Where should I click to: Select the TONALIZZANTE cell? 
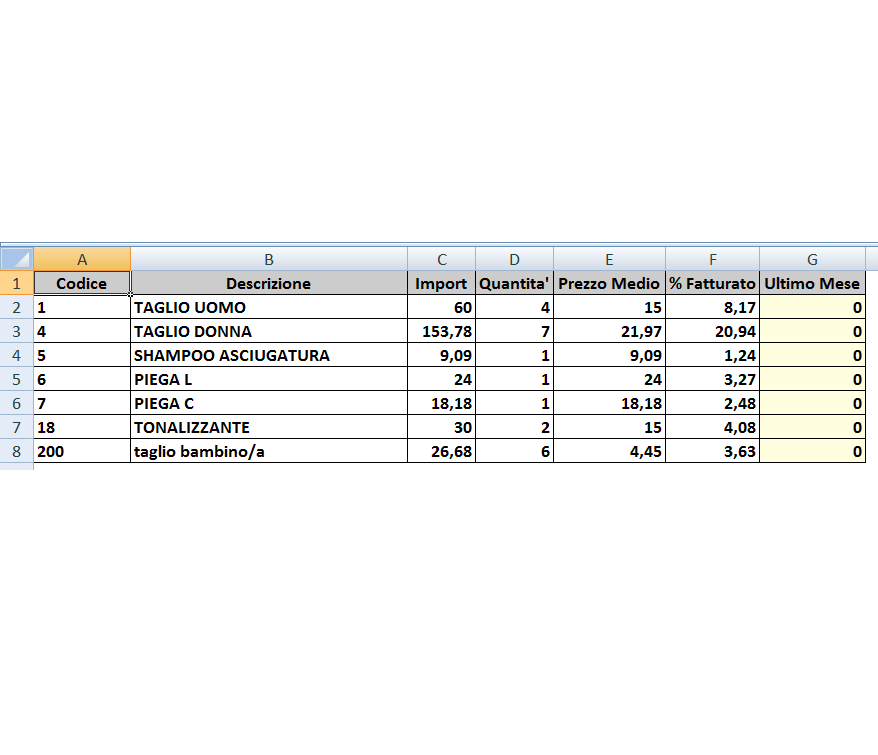tap(268, 427)
